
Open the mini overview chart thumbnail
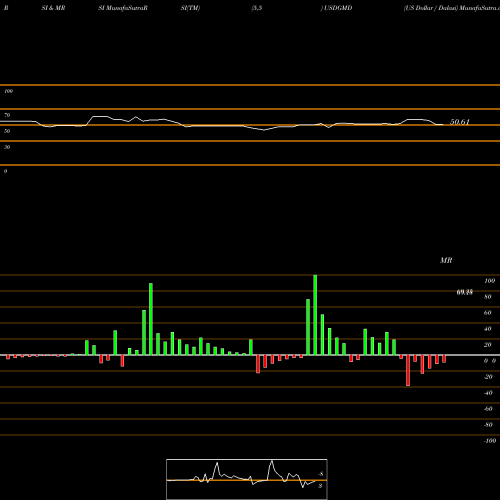pos(247,479)
